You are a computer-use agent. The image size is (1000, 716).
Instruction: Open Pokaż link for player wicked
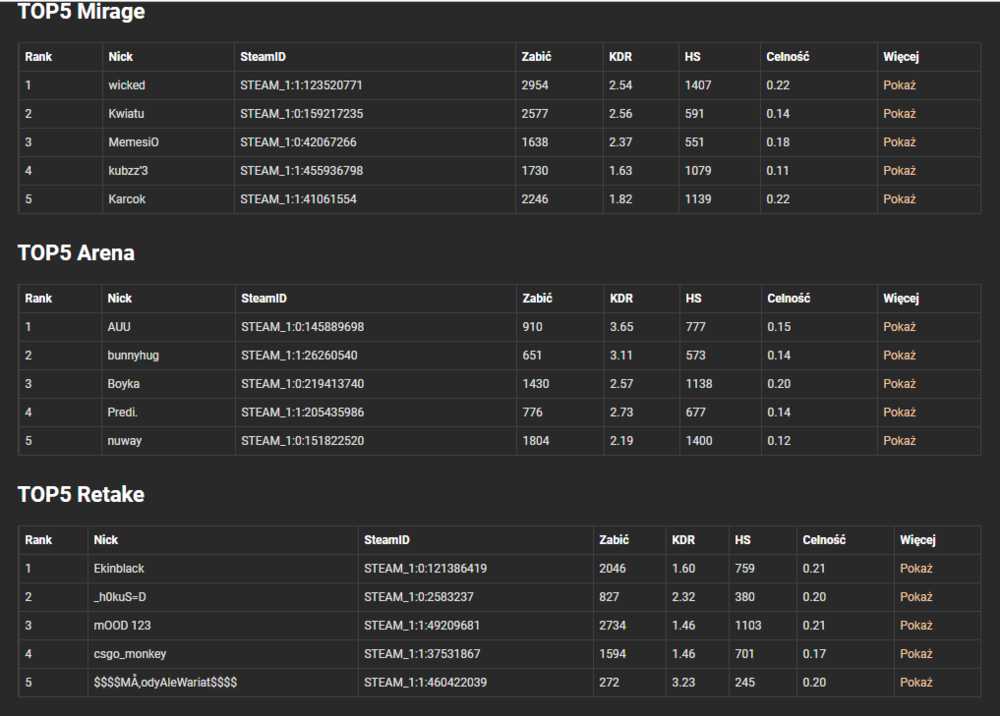pyautogui.click(x=899, y=85)
